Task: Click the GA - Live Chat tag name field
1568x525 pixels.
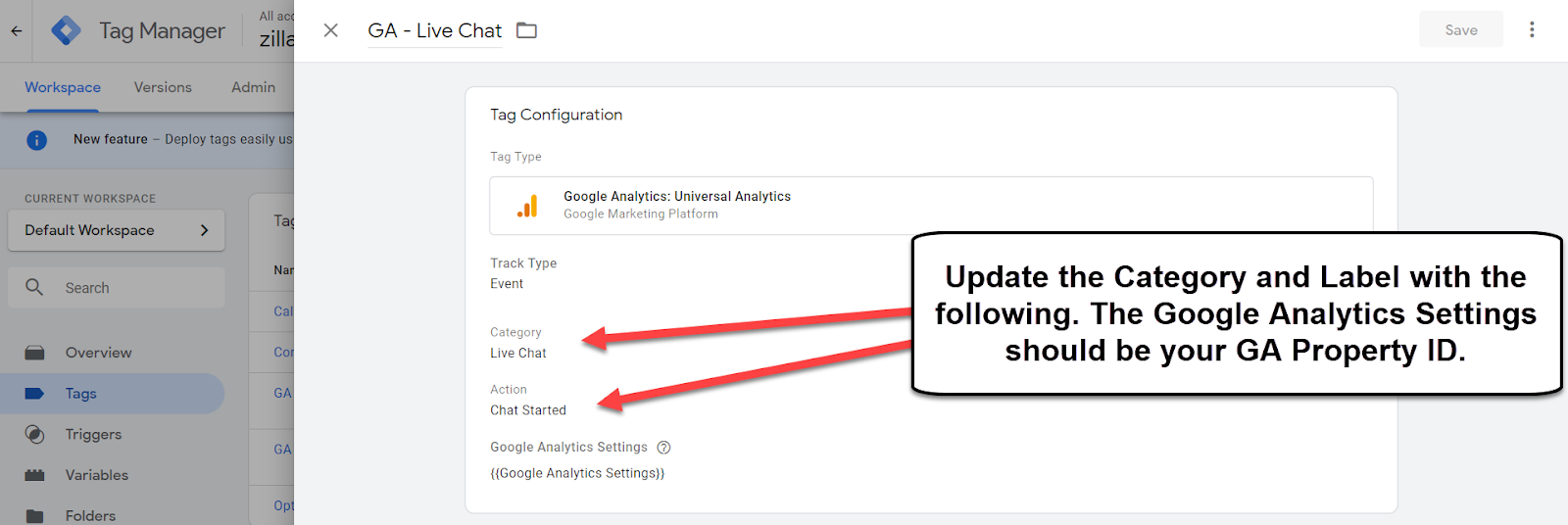Action: (x=435, y=30)
